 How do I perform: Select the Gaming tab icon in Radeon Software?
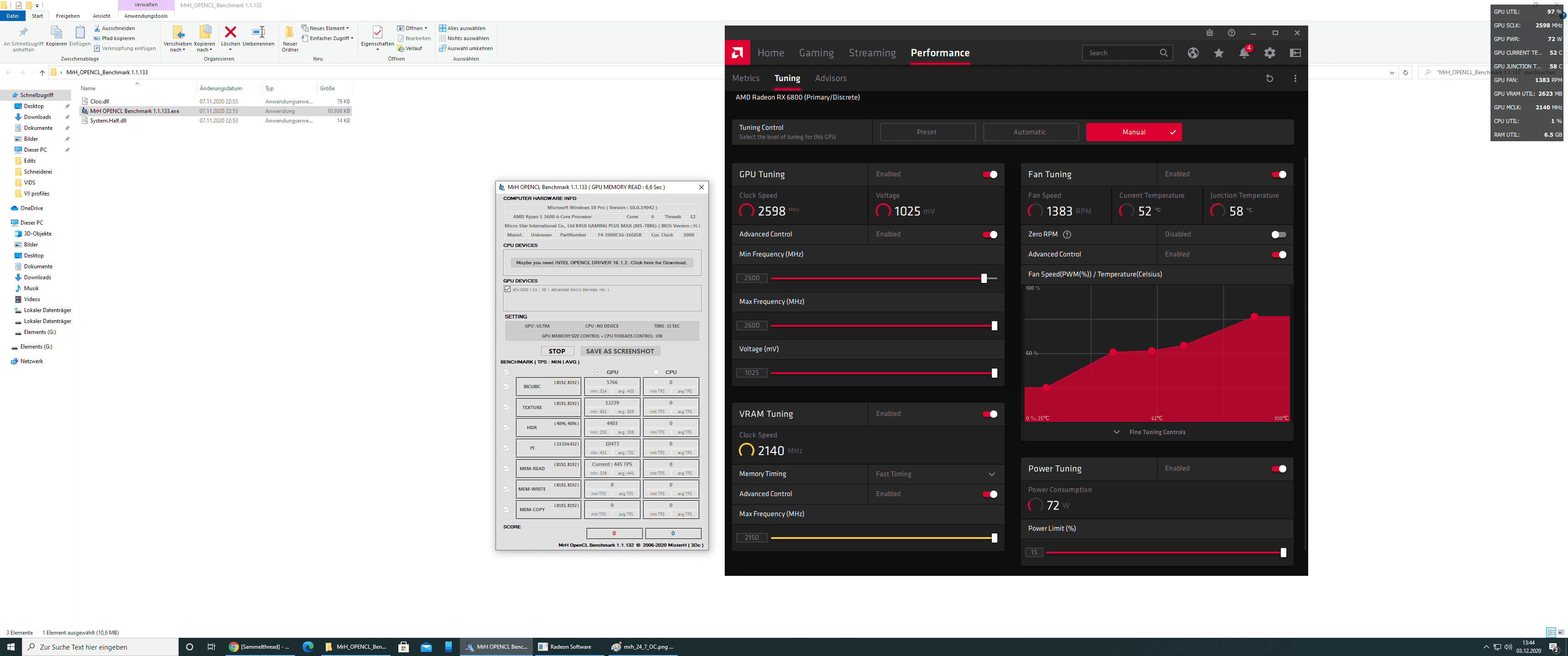pyautogui.click(x=815, y=52)
